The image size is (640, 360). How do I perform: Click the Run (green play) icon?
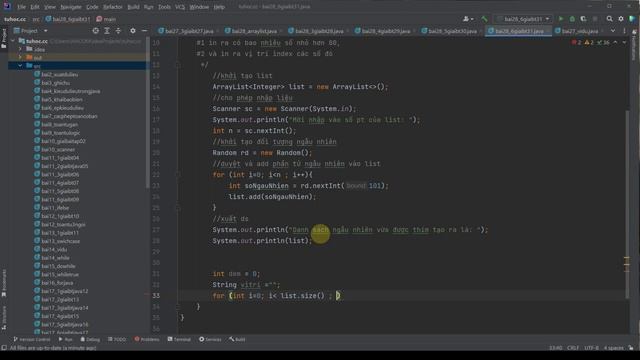[561, 19]
